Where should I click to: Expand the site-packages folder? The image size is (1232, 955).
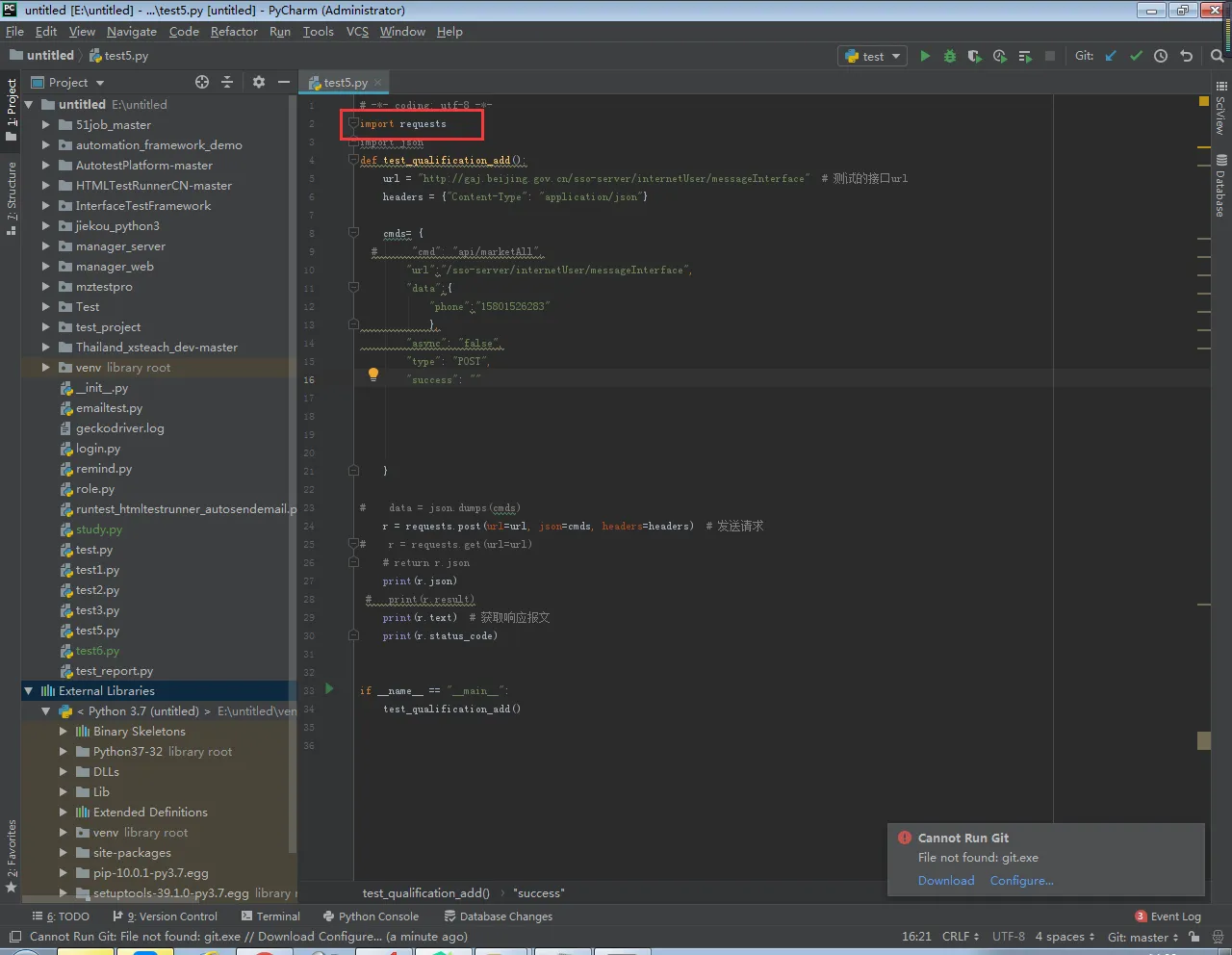[64, 853]
